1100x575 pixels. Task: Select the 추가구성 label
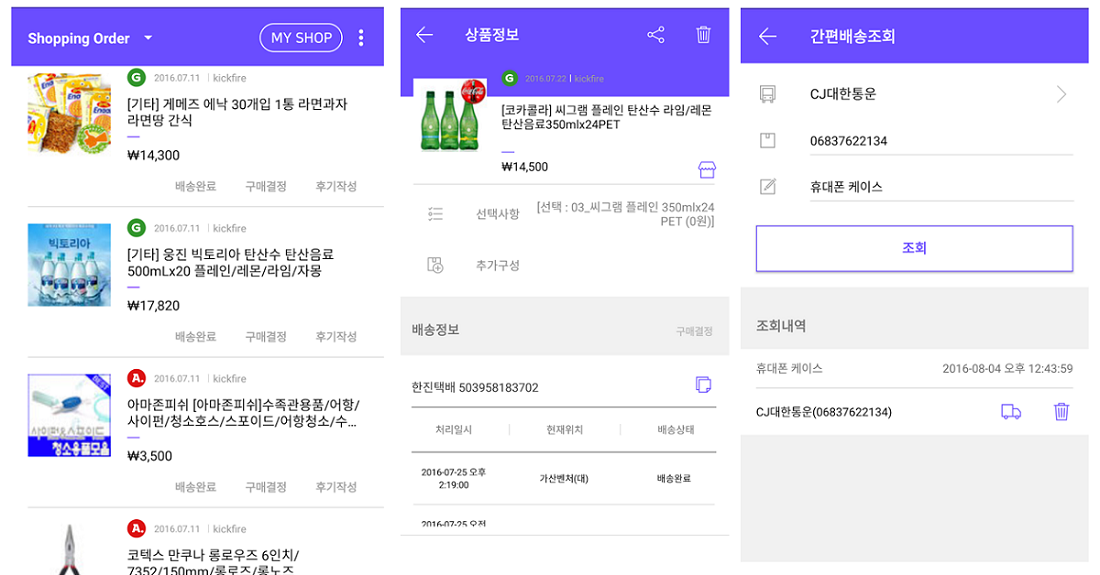(x=497, y=265)
